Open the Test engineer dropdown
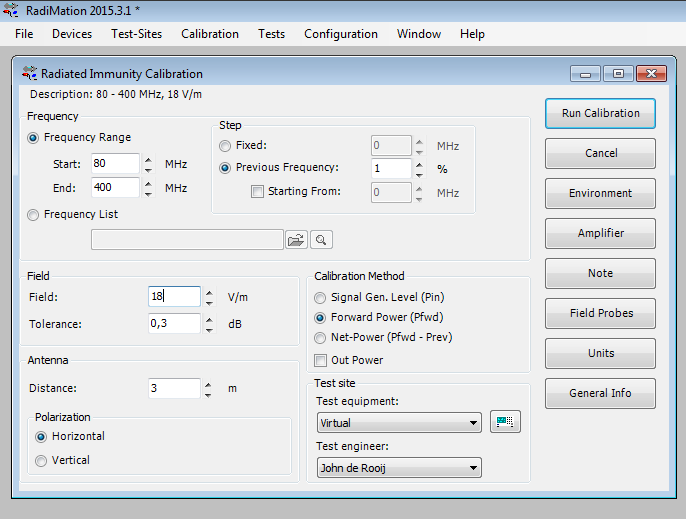Screen dimensions: 686x519 tap(399, 468)
